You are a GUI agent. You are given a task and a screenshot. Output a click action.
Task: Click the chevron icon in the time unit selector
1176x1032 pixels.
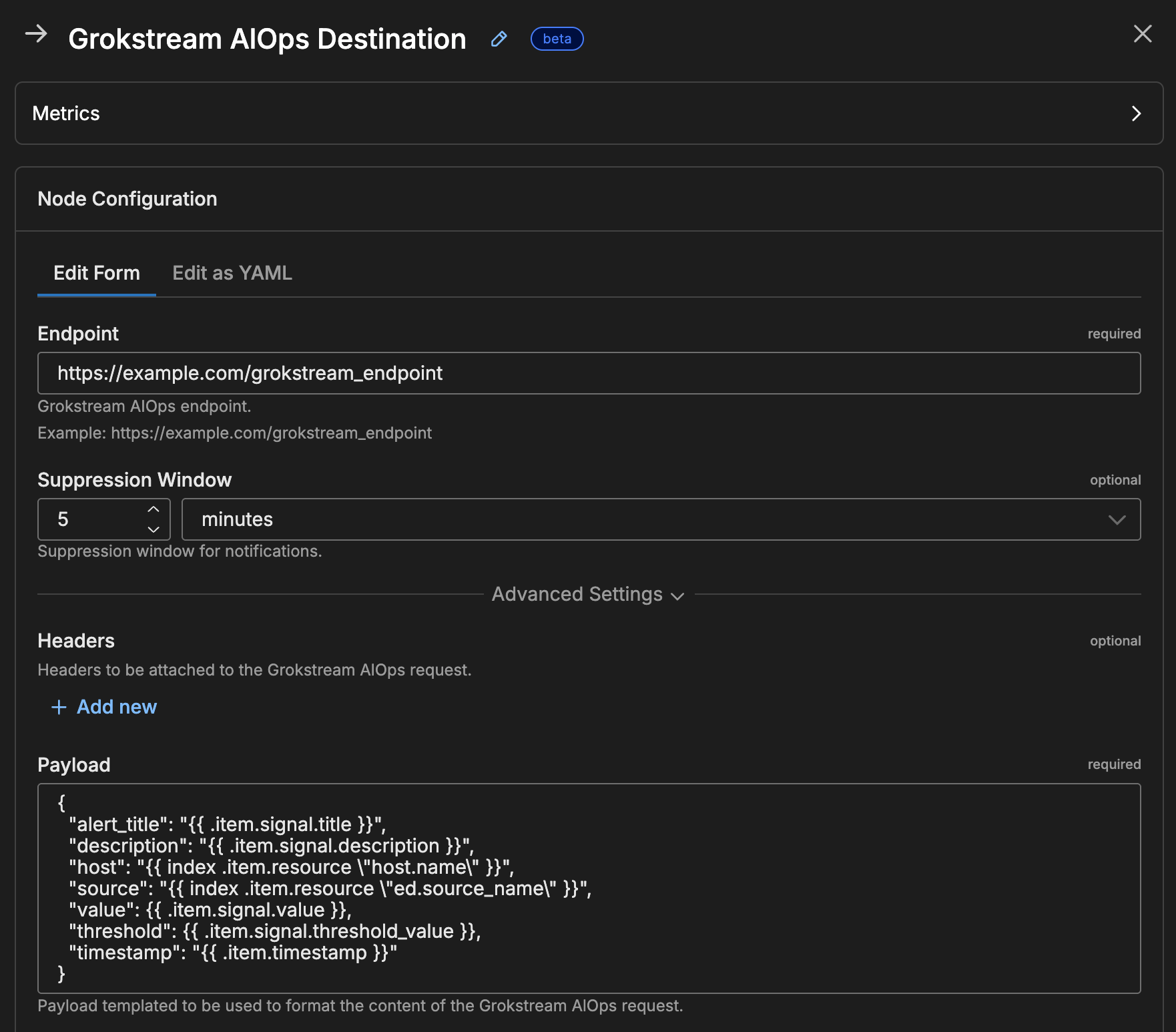coord(1117,519)
